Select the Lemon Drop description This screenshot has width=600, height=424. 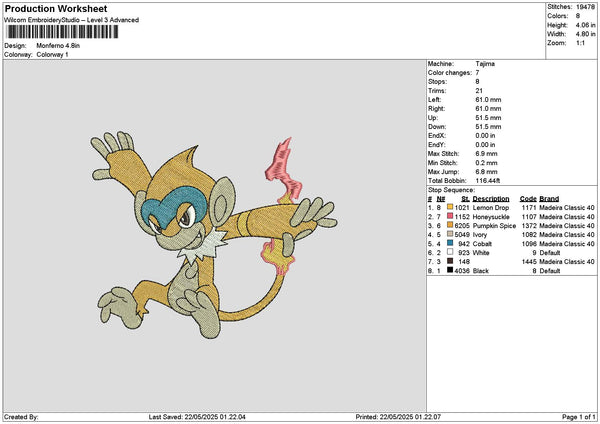(491, 208)
